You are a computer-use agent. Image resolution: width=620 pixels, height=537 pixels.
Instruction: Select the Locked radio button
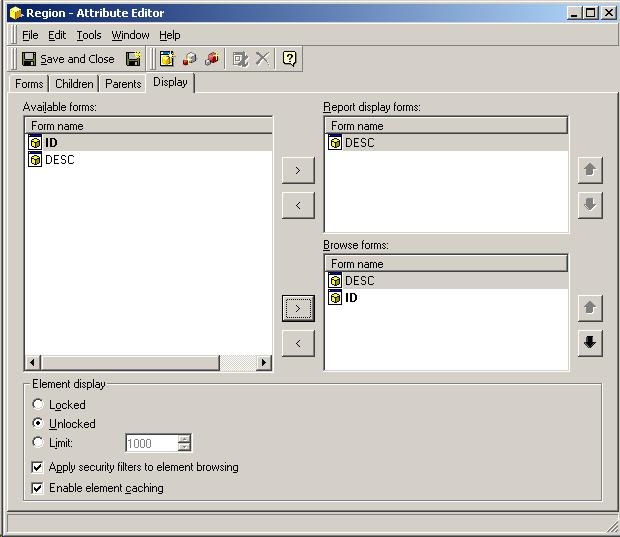click(38, 405)
